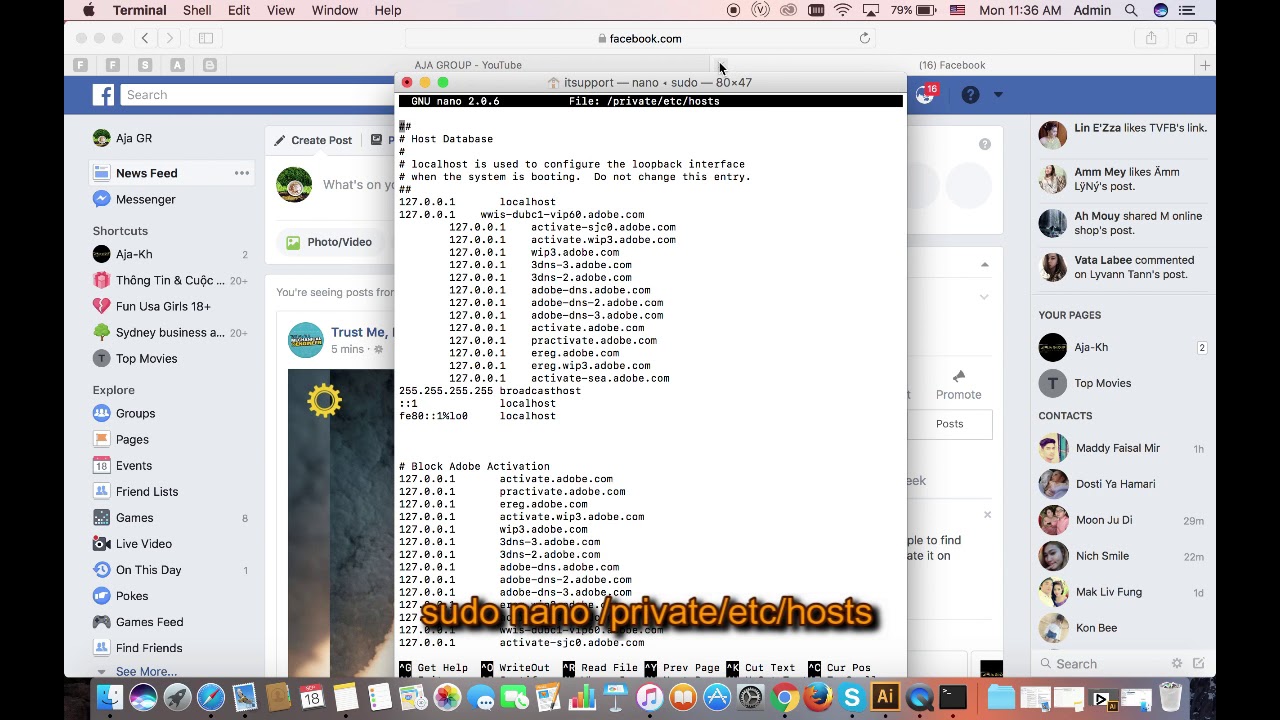Open chat with Nich Smile
The image size is (1280, 720).
click(x=1102, y=556)
